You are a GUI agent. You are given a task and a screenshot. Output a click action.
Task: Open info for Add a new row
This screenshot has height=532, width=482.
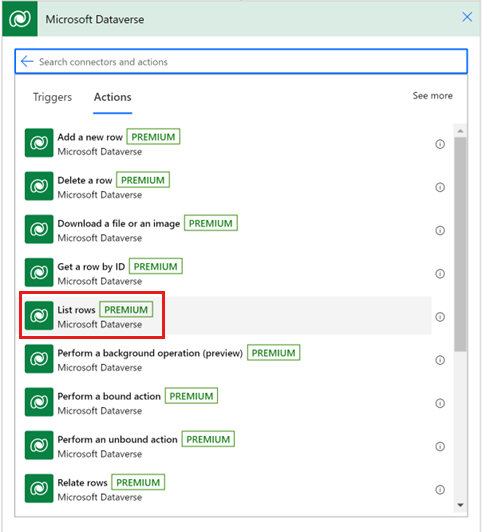pos(440,144)
